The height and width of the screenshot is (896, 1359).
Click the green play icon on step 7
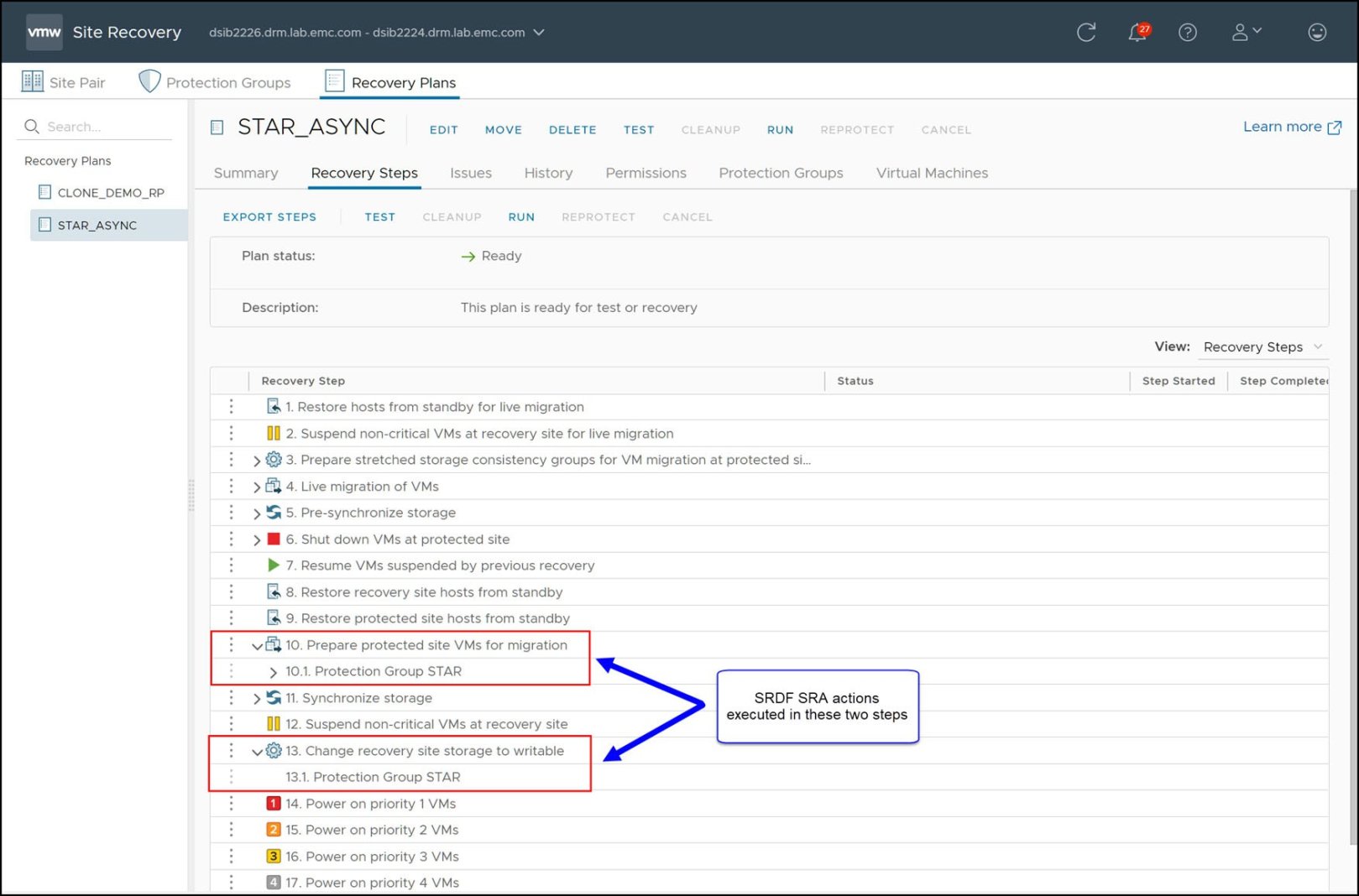coord(274,565)
